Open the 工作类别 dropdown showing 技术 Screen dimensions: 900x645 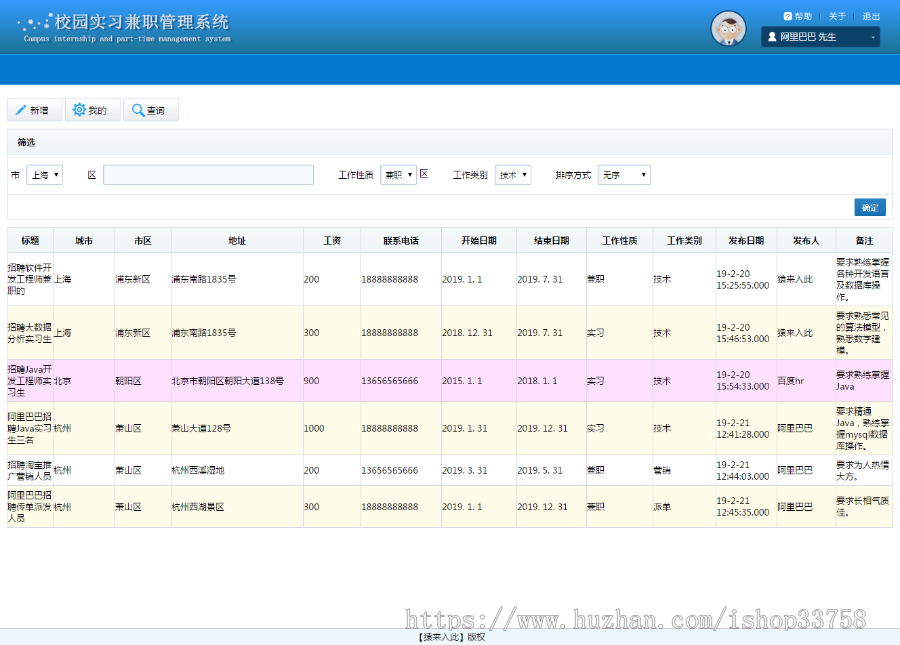pos(513,173)
